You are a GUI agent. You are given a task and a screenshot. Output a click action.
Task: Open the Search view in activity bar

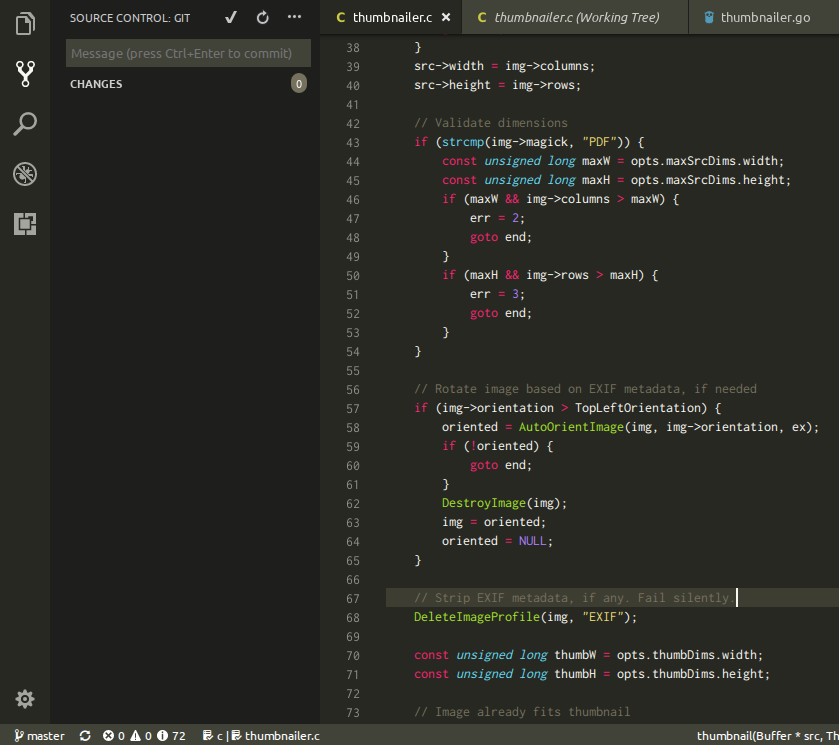click(25, 124)
